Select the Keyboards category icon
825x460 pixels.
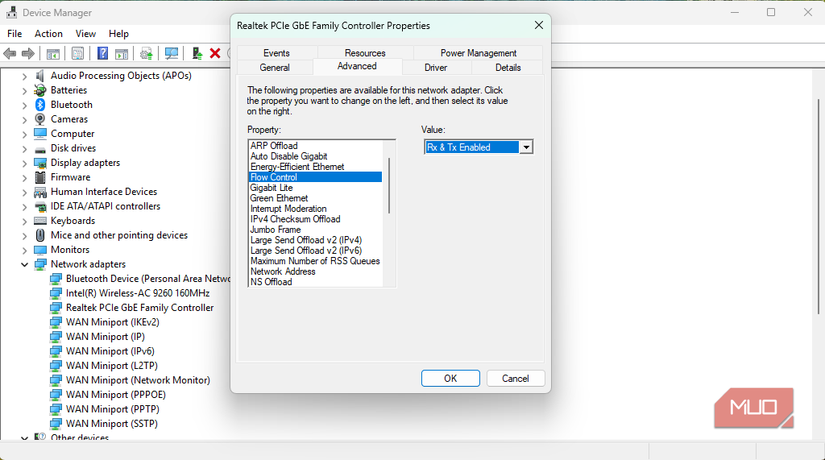click(40, 221)
